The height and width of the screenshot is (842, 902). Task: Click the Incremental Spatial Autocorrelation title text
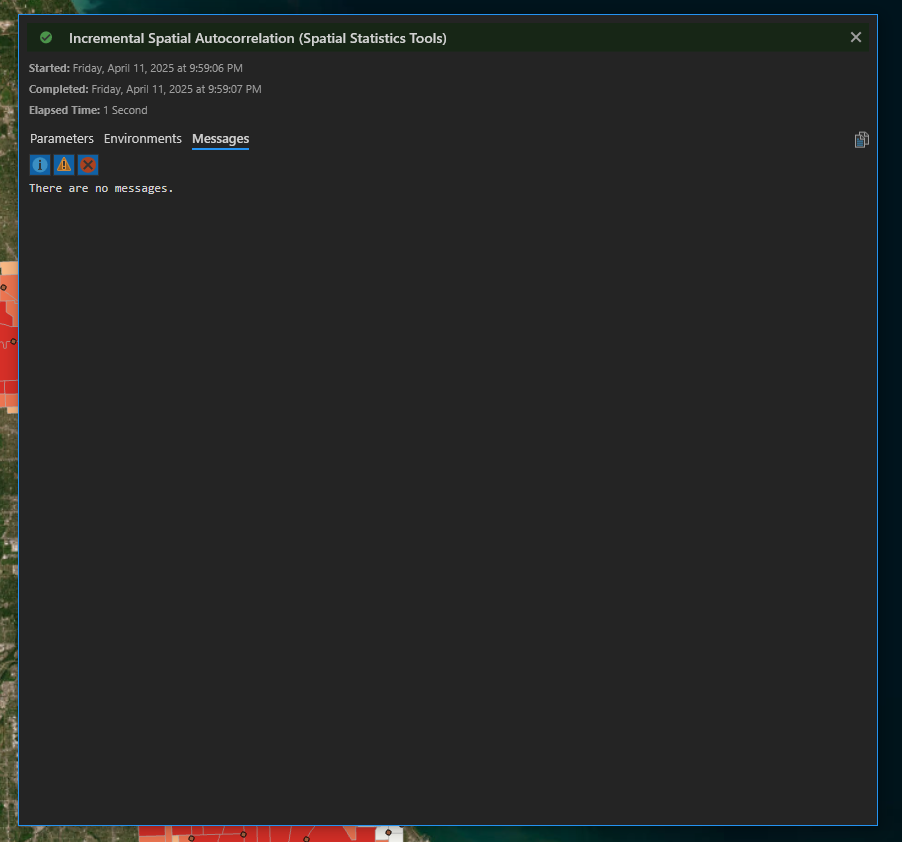(258, 38)
